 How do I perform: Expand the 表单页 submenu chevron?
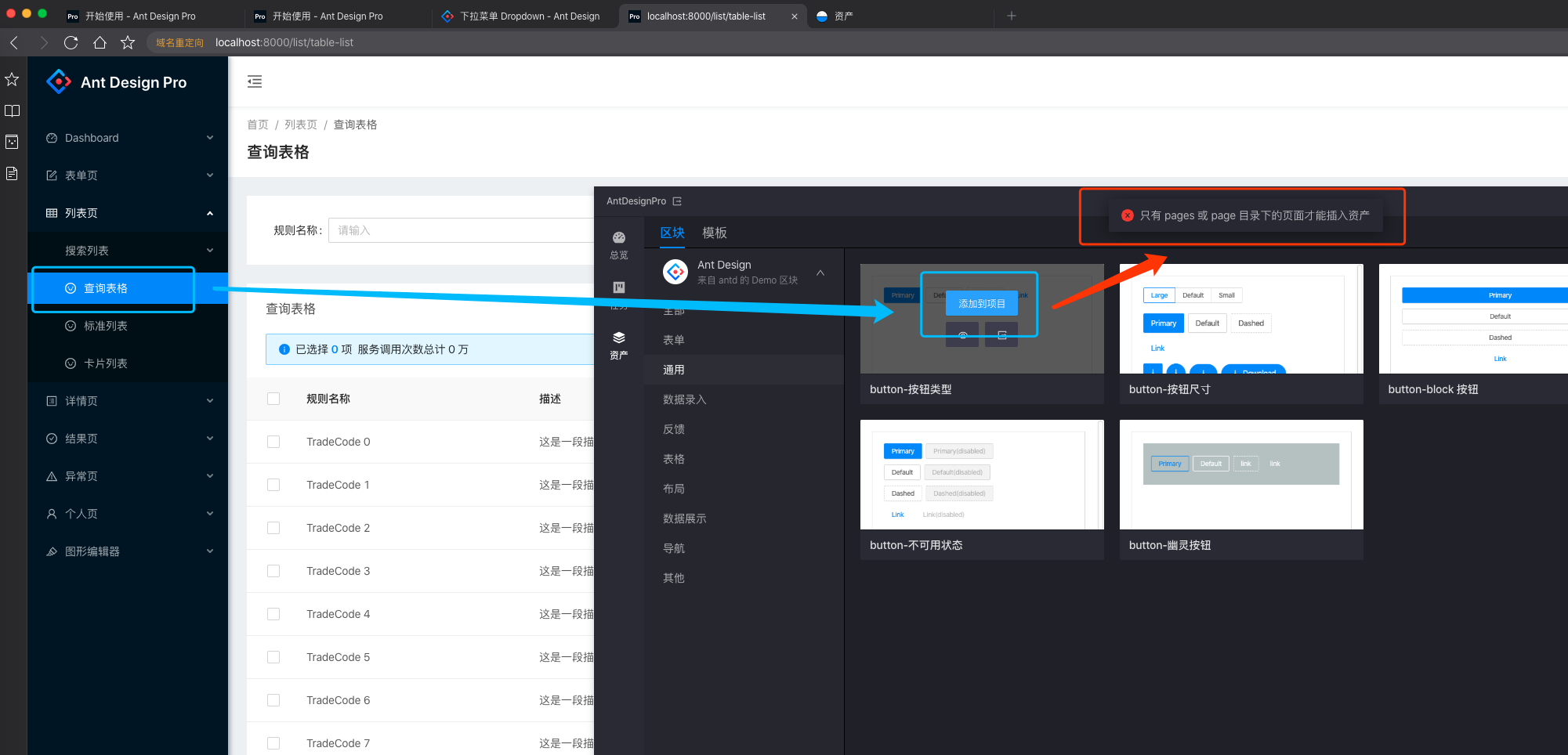210,175
